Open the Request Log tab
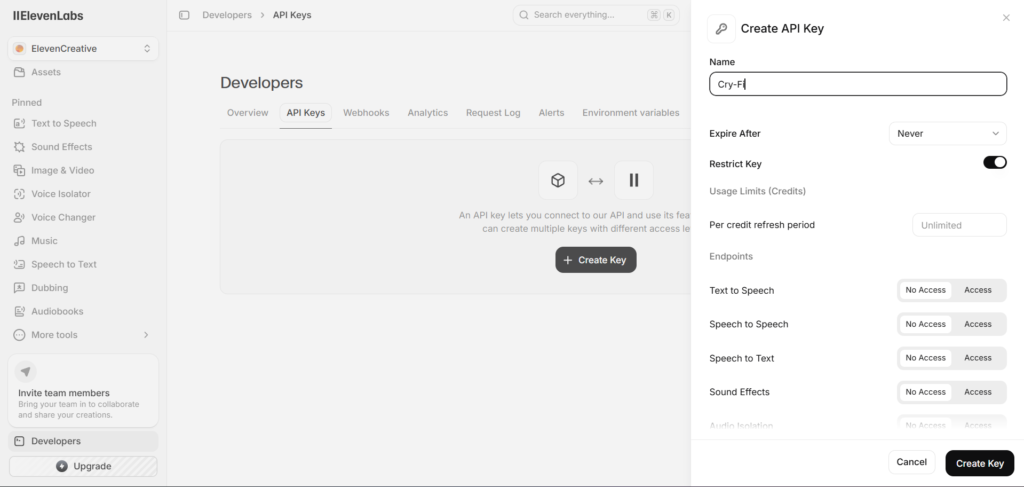Image resolution: width=1024 pixels, height=487 pixels. point(493,113)
